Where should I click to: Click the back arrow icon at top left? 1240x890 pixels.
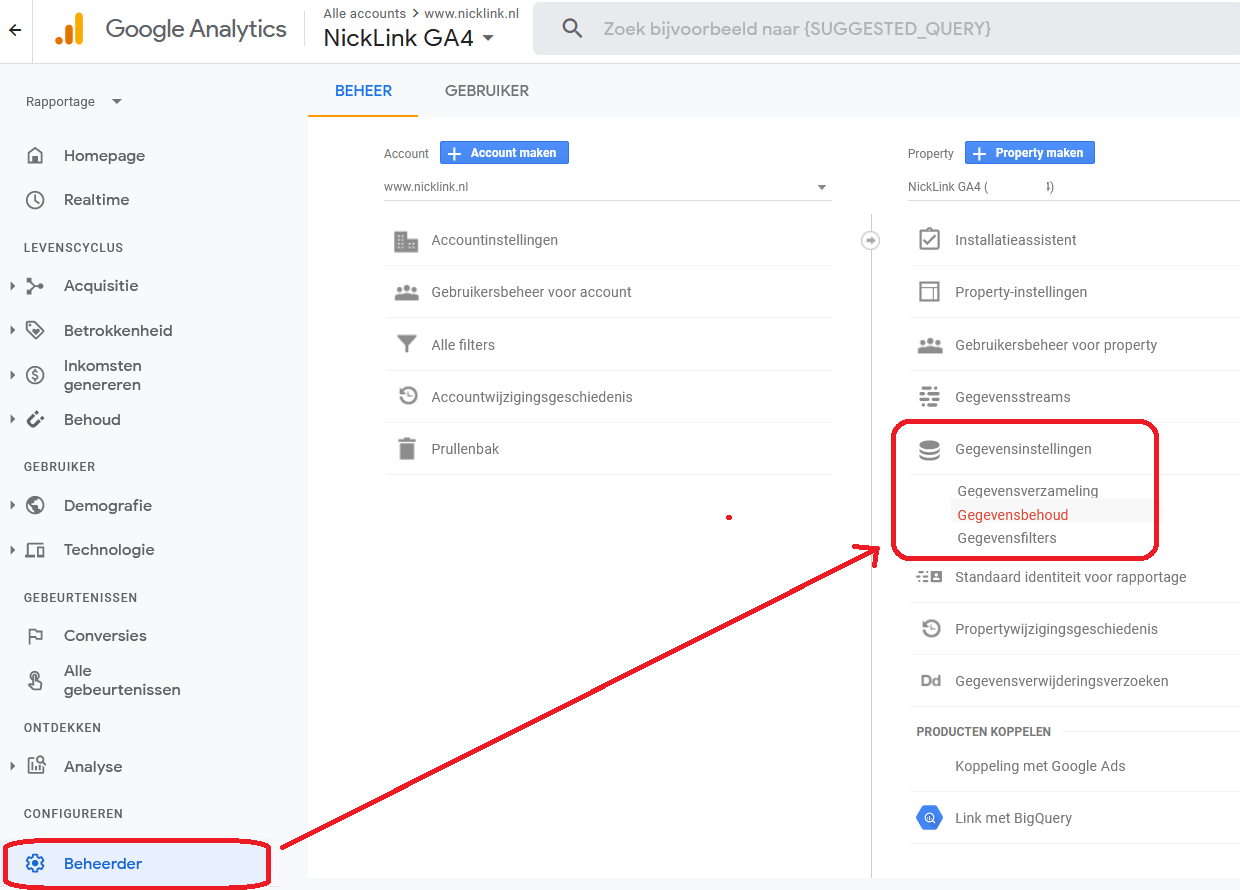pos(14,30)
